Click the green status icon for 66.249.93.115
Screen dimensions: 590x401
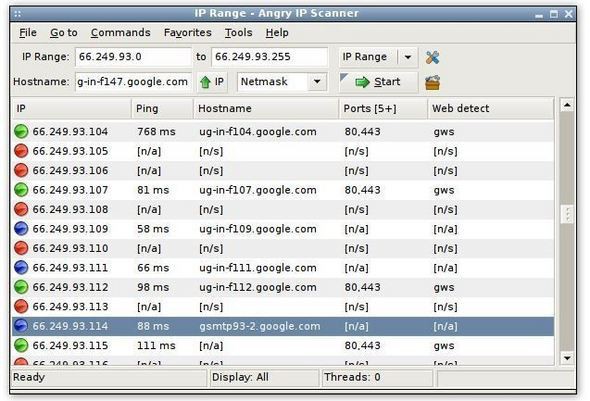tap(21, 345)
